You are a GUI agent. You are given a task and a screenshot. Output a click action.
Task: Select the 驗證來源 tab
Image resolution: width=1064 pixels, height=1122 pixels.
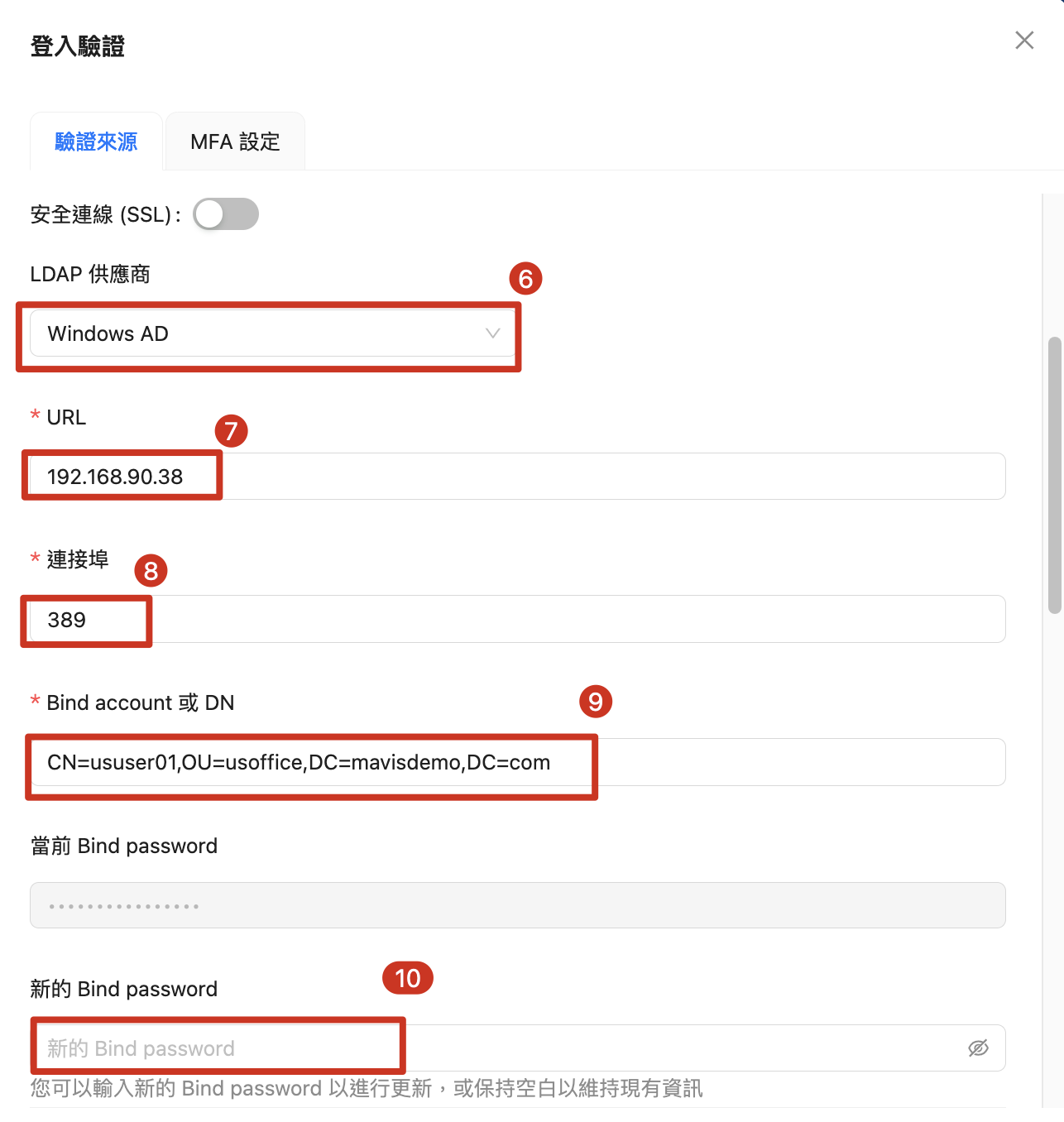(x=96, y=141)
